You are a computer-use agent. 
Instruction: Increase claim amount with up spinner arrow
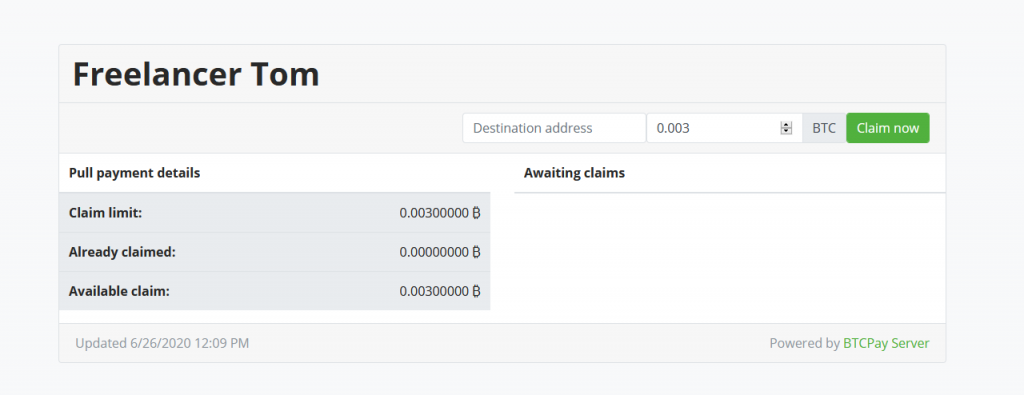(786, 125)
